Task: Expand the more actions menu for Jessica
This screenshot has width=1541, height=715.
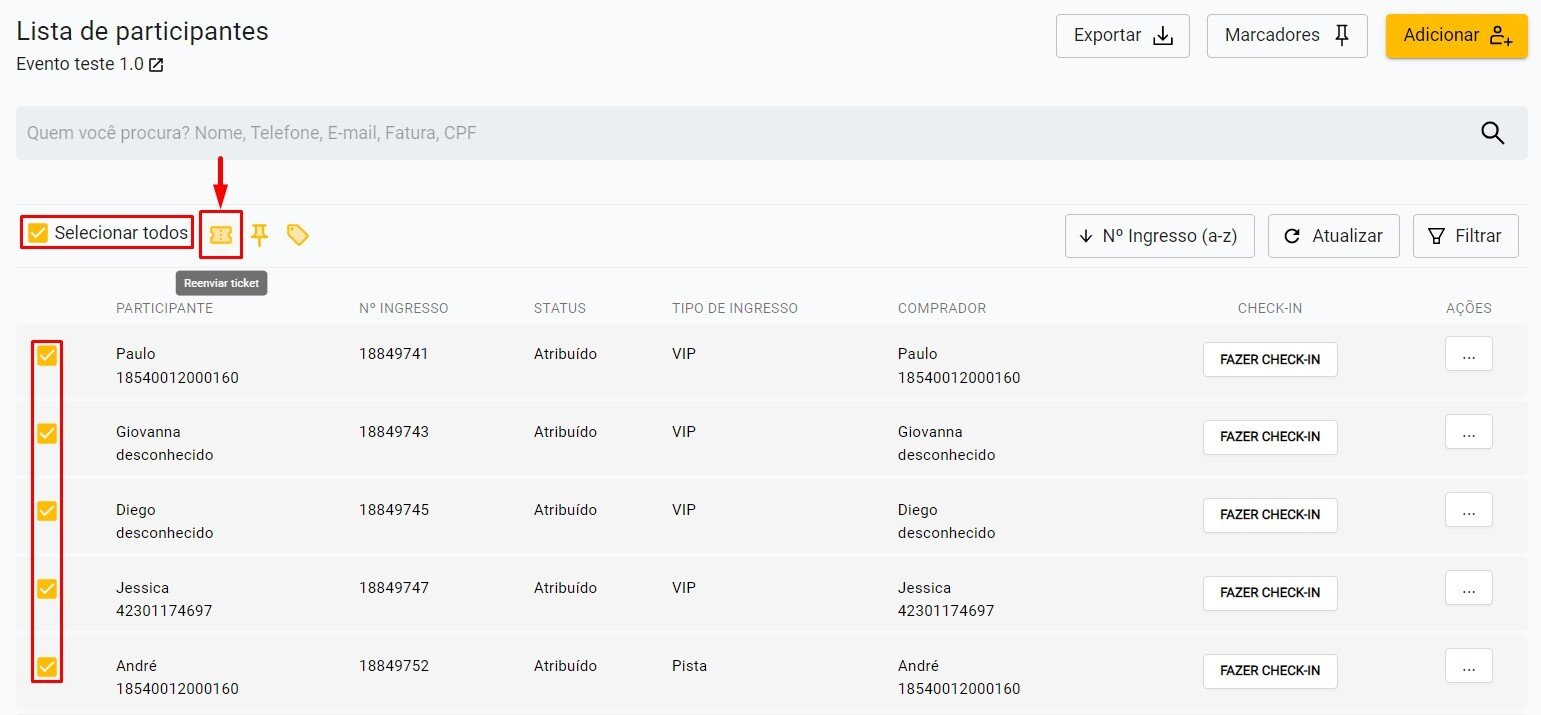Action: tap(1468, 588)
